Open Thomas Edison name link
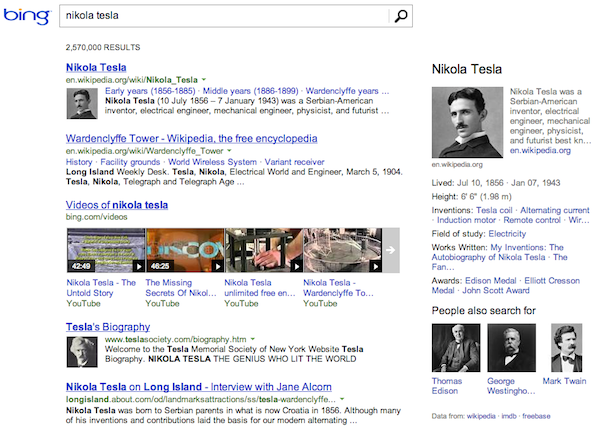600x429 pixels. (x=447, y=386)
